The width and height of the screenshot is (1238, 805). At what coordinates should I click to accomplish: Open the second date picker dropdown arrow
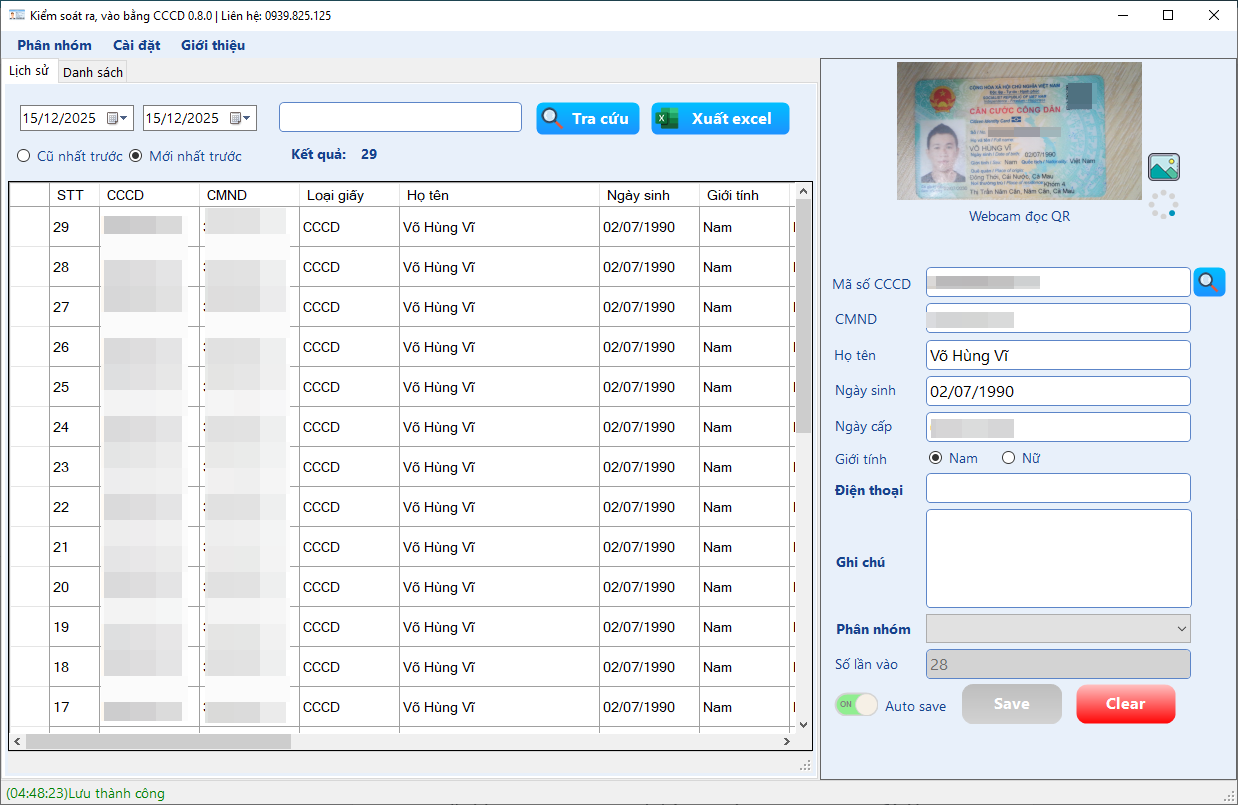point(248,118)
